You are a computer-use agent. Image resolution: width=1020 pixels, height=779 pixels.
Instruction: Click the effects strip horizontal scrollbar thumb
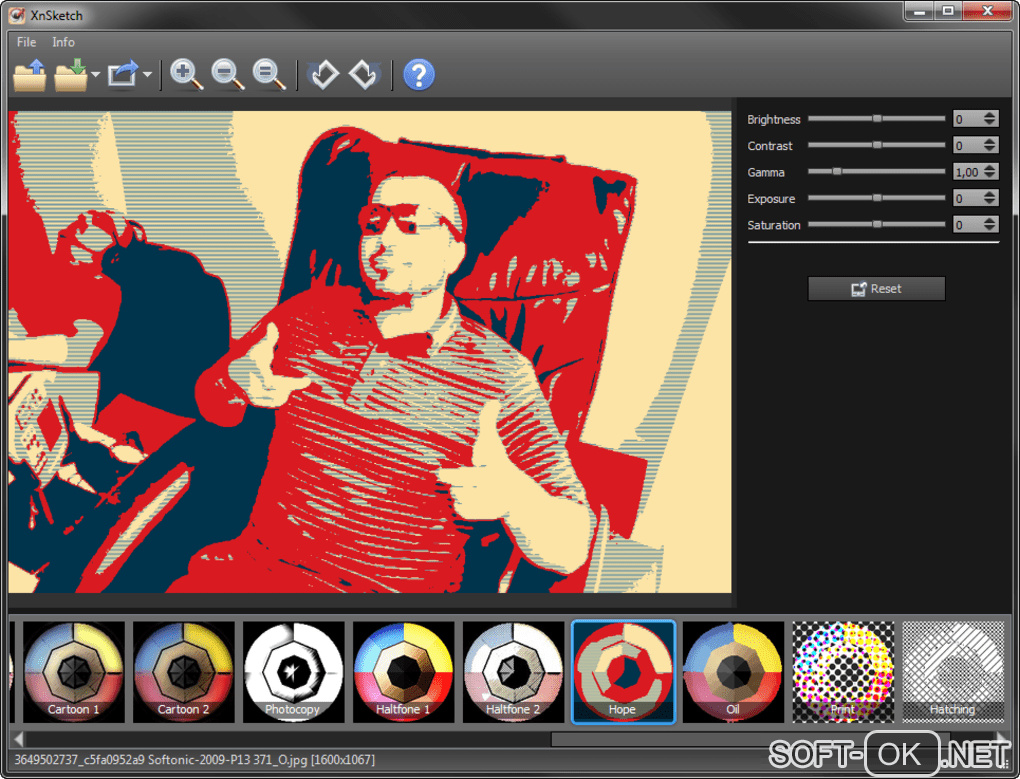point(751,739)
